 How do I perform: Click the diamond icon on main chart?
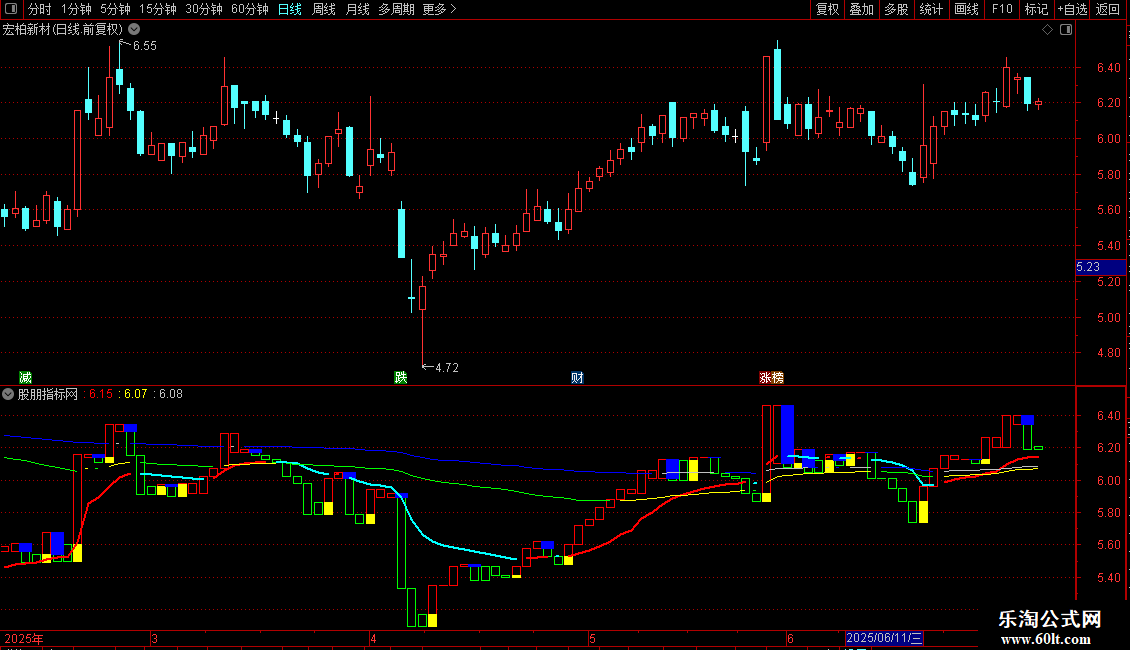tap(1048, 30)
